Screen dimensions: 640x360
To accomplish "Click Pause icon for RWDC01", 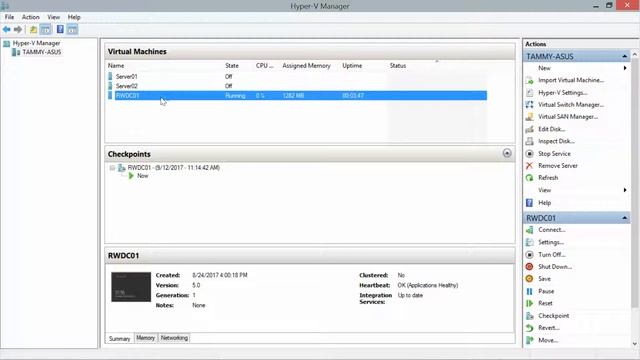I will (x=529, y=291).
